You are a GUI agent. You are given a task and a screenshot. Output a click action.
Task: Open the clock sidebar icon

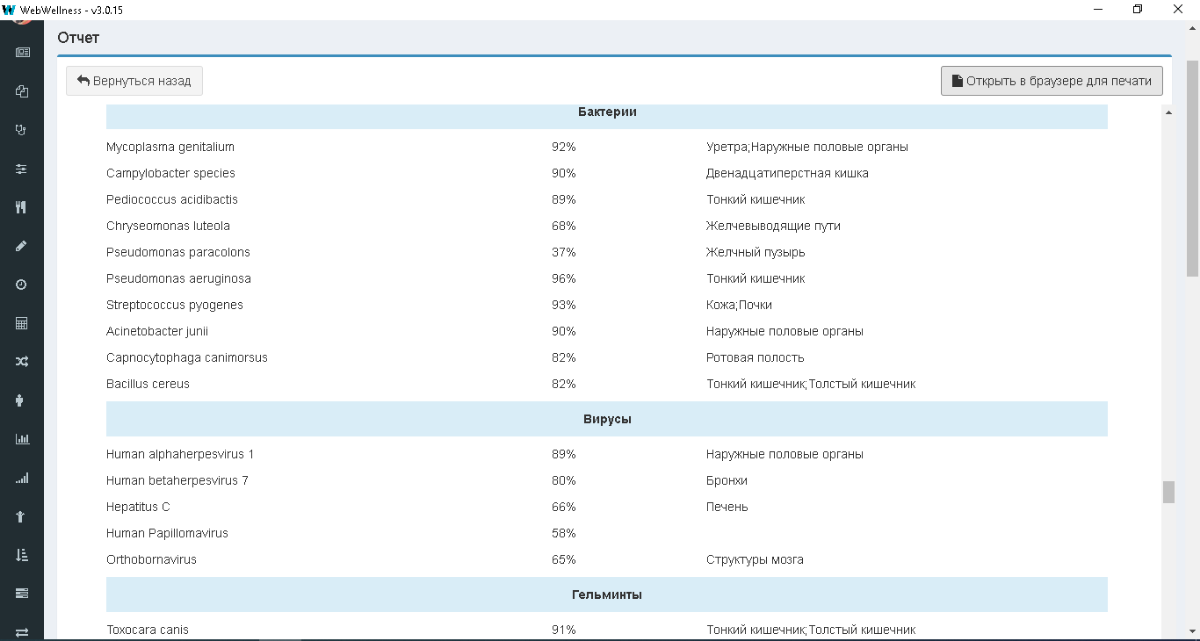22,285
